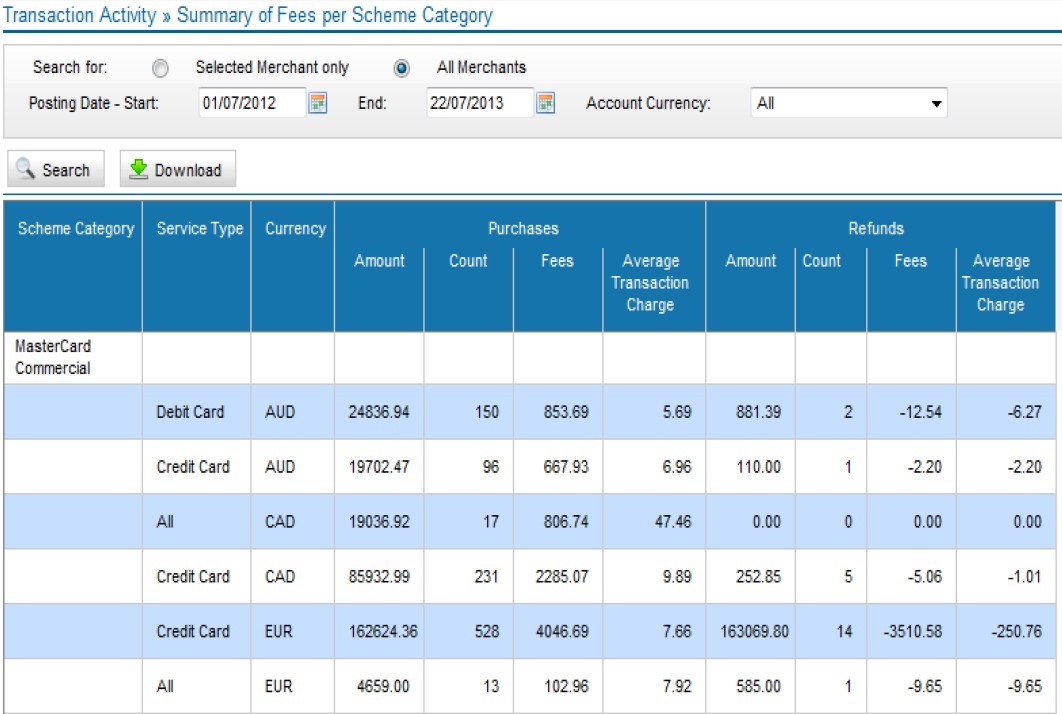Click the Refunds group header

tap(876, 228)
